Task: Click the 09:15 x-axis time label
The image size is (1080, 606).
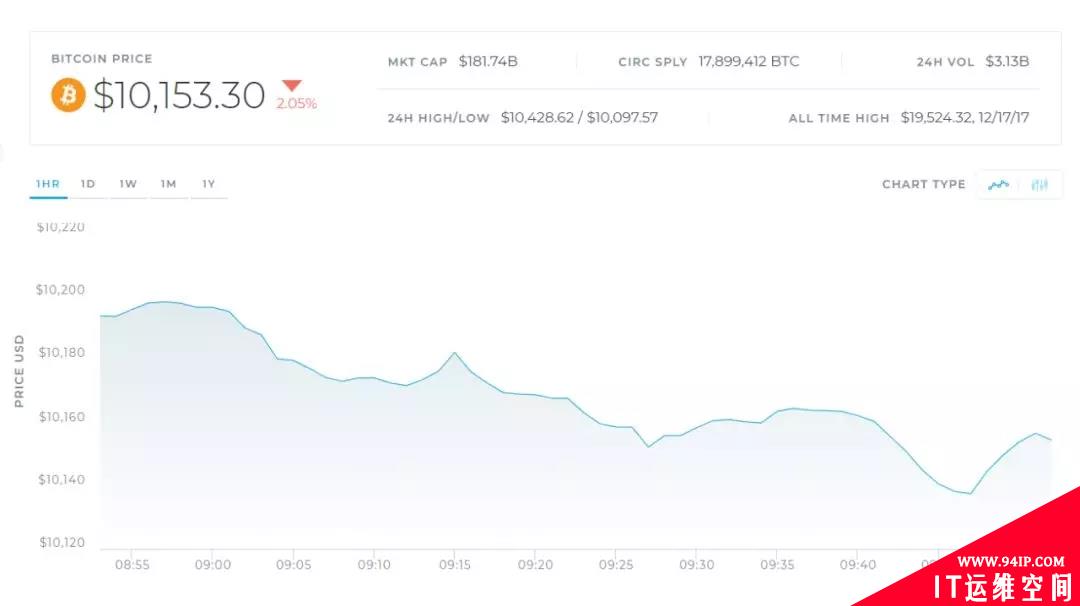Action: point(455,565)
